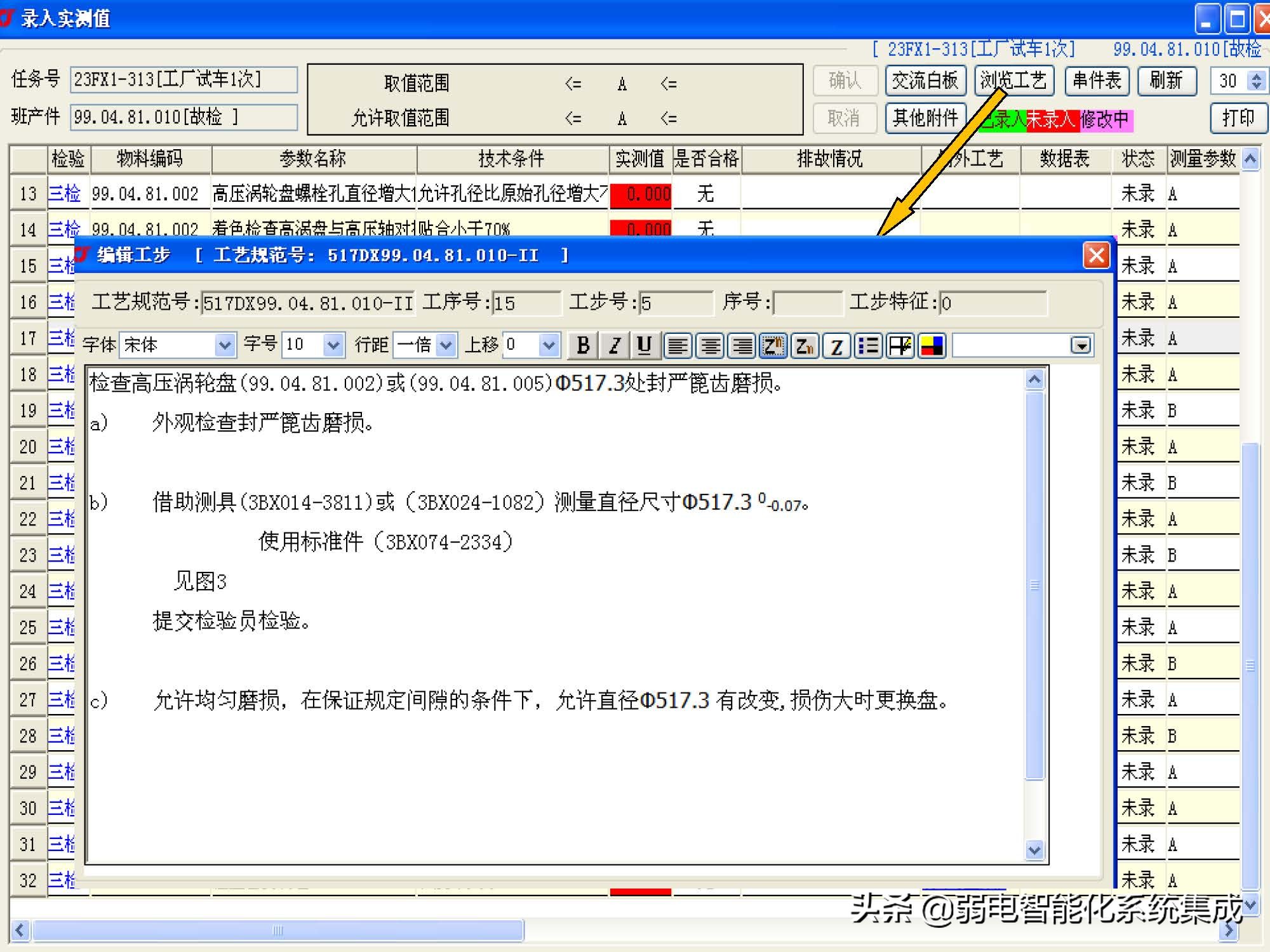Close the 编辑工步 dialog
This screenshot has width=1270, height=952.
click(1096, 256)
